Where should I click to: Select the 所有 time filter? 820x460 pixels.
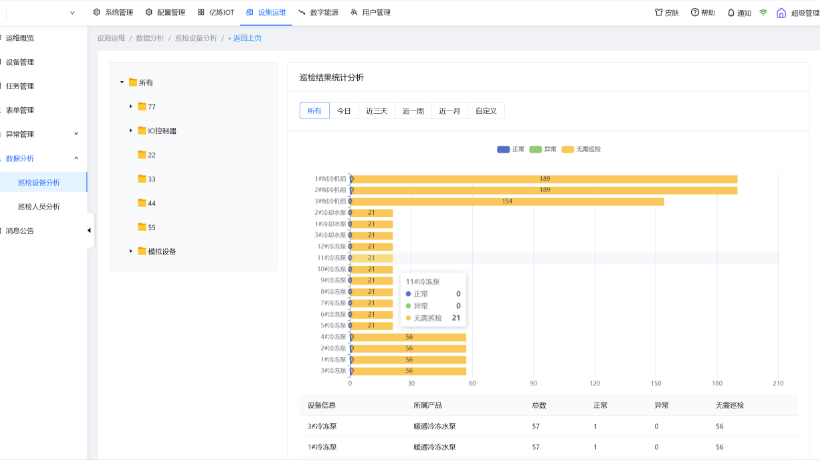click(314, 111)
